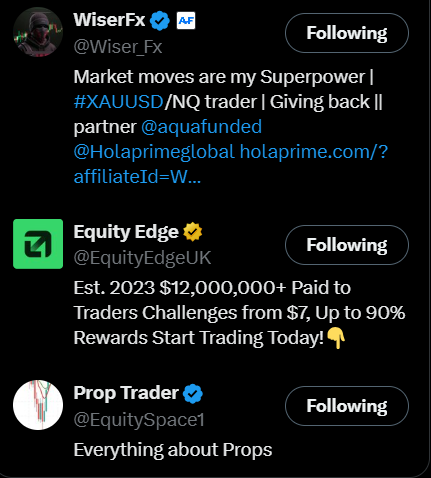Unfollow WiserFx via Following button
Image resolution: width=431 pixels, height=478 pixels.
tap(347, 33)
